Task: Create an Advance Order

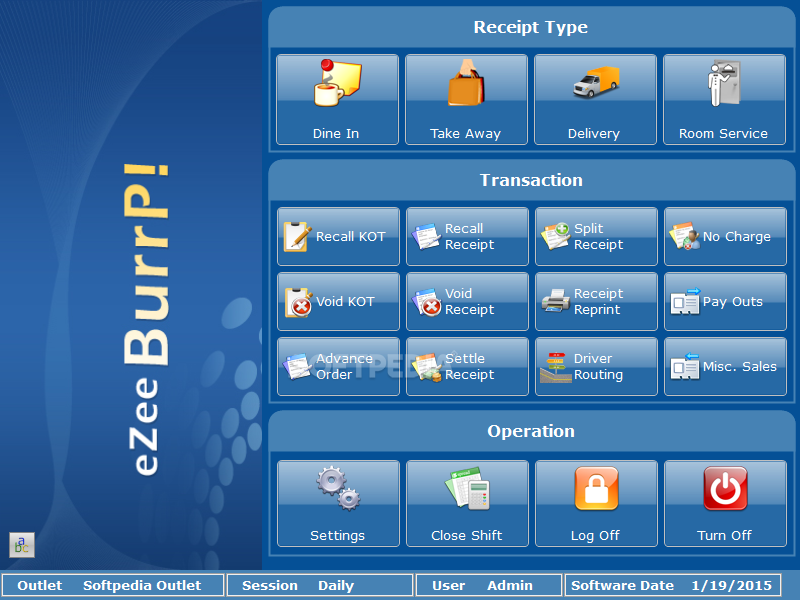Action: click(338, 366)
